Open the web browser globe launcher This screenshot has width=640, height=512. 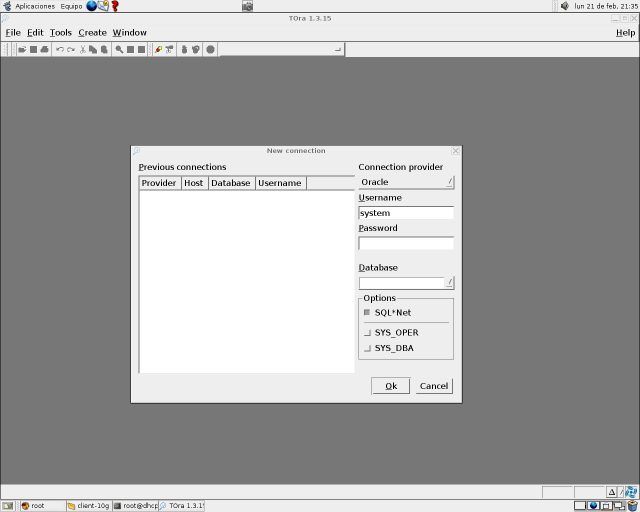point(92,6)
